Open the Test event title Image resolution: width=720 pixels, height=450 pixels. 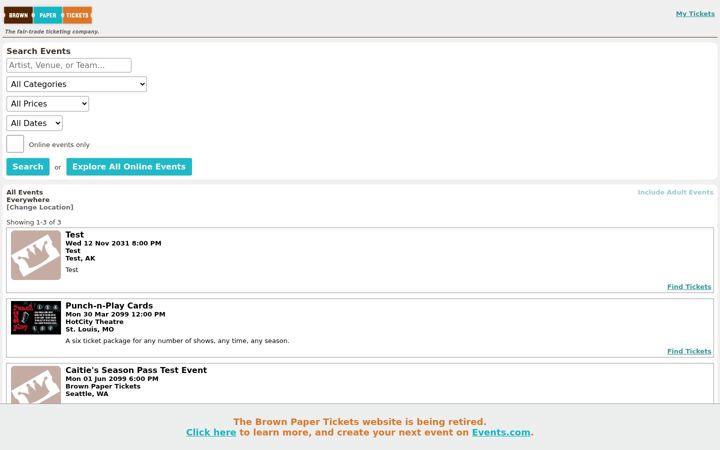74,235
